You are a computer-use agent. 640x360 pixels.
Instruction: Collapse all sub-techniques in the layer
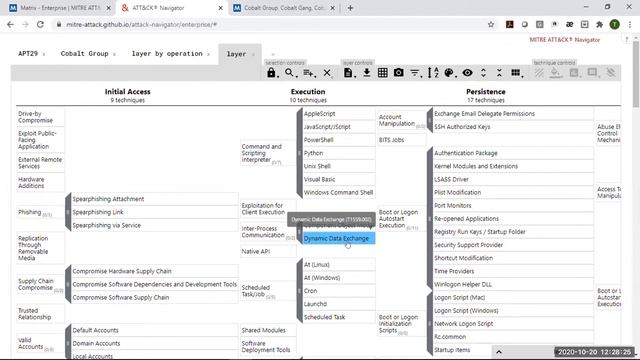499,73
